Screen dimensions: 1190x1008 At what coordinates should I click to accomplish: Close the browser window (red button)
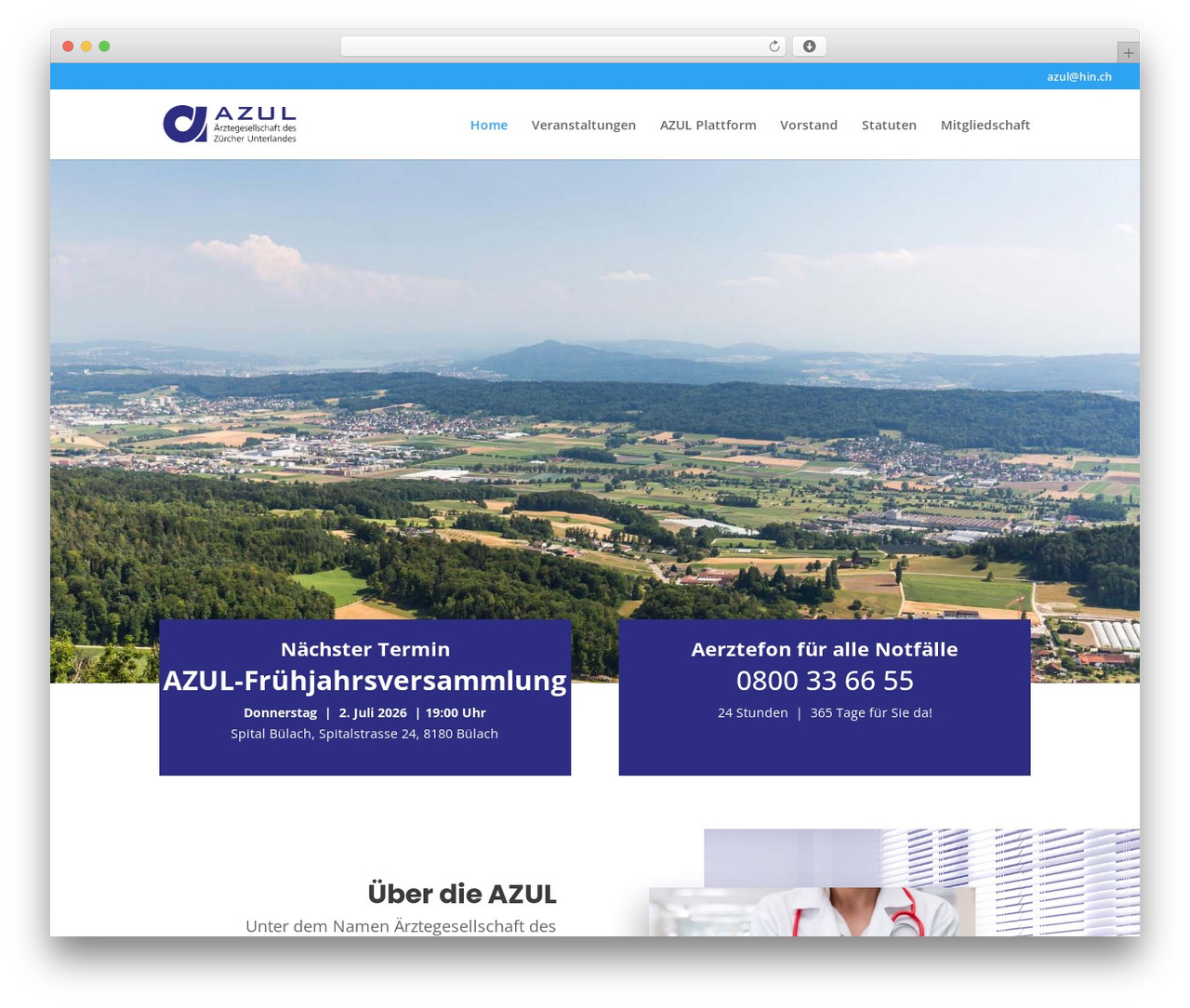(x=68, y=46)
